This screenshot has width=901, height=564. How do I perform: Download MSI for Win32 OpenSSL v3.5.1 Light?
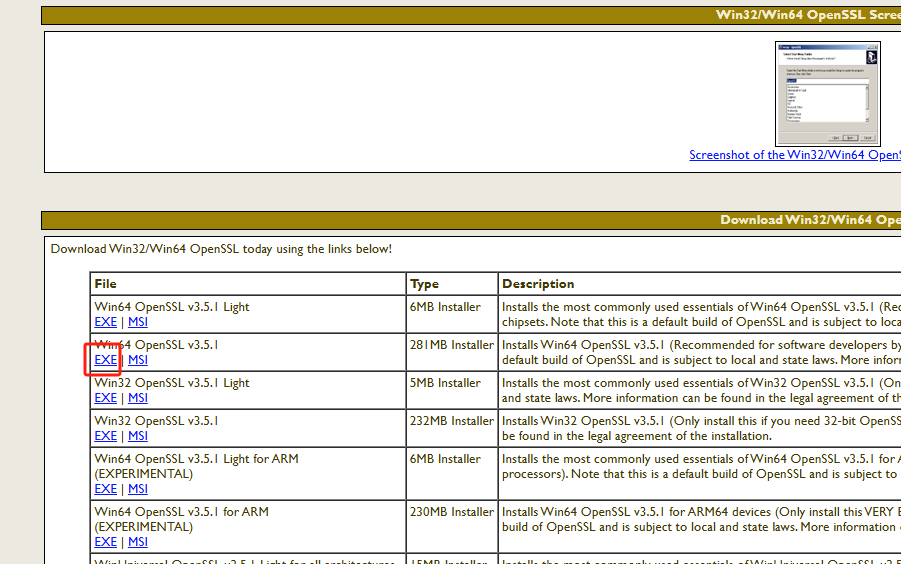pos(138,398)
